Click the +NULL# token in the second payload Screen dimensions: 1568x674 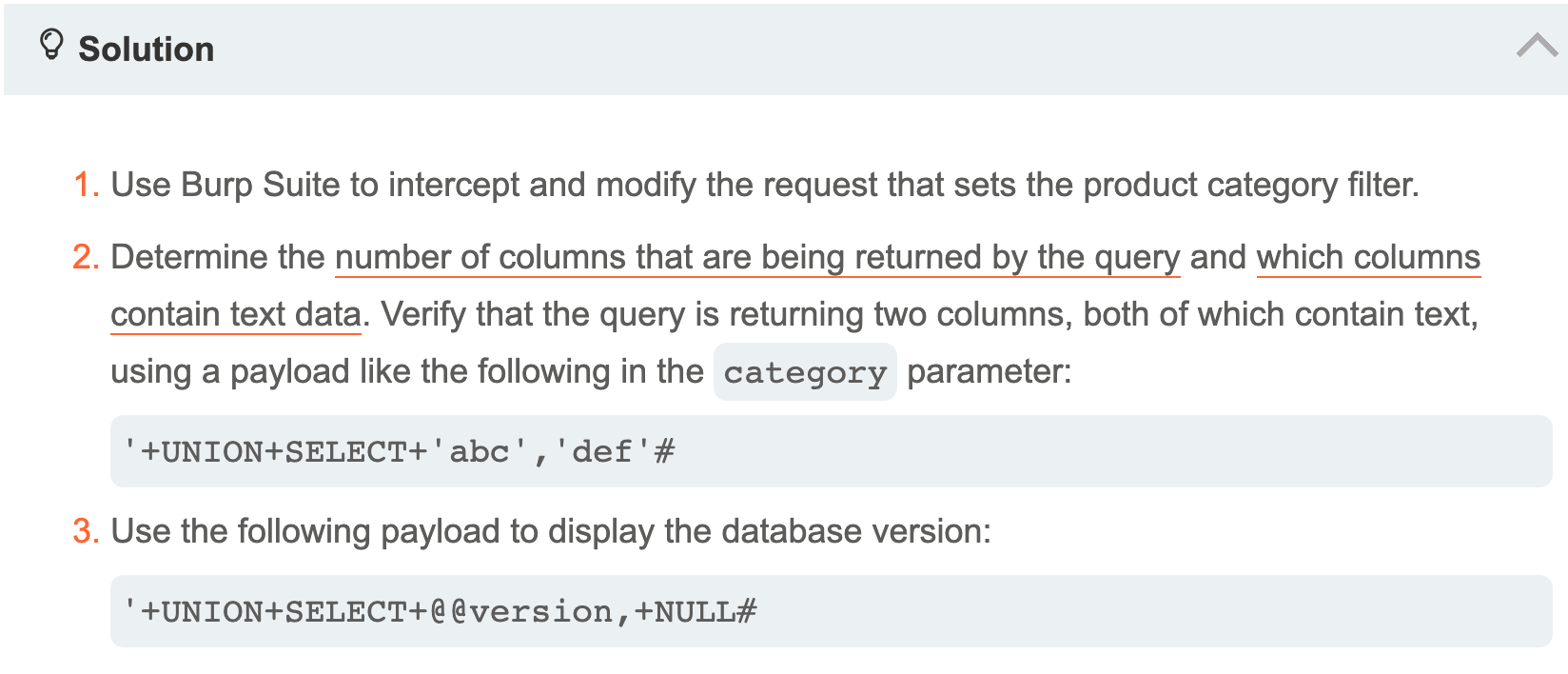pyautogui.click(x=696, y=611)
